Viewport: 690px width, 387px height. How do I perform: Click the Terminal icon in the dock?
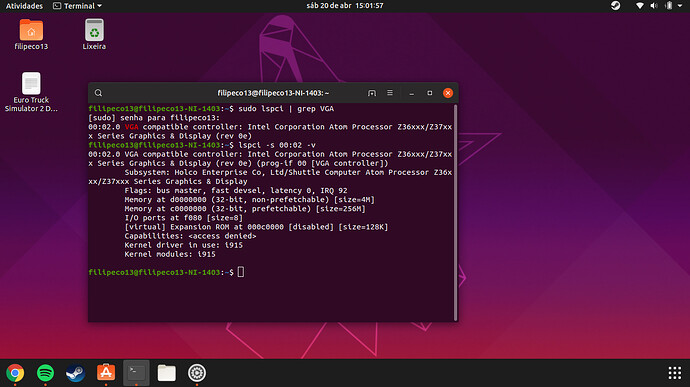[136, 373]
